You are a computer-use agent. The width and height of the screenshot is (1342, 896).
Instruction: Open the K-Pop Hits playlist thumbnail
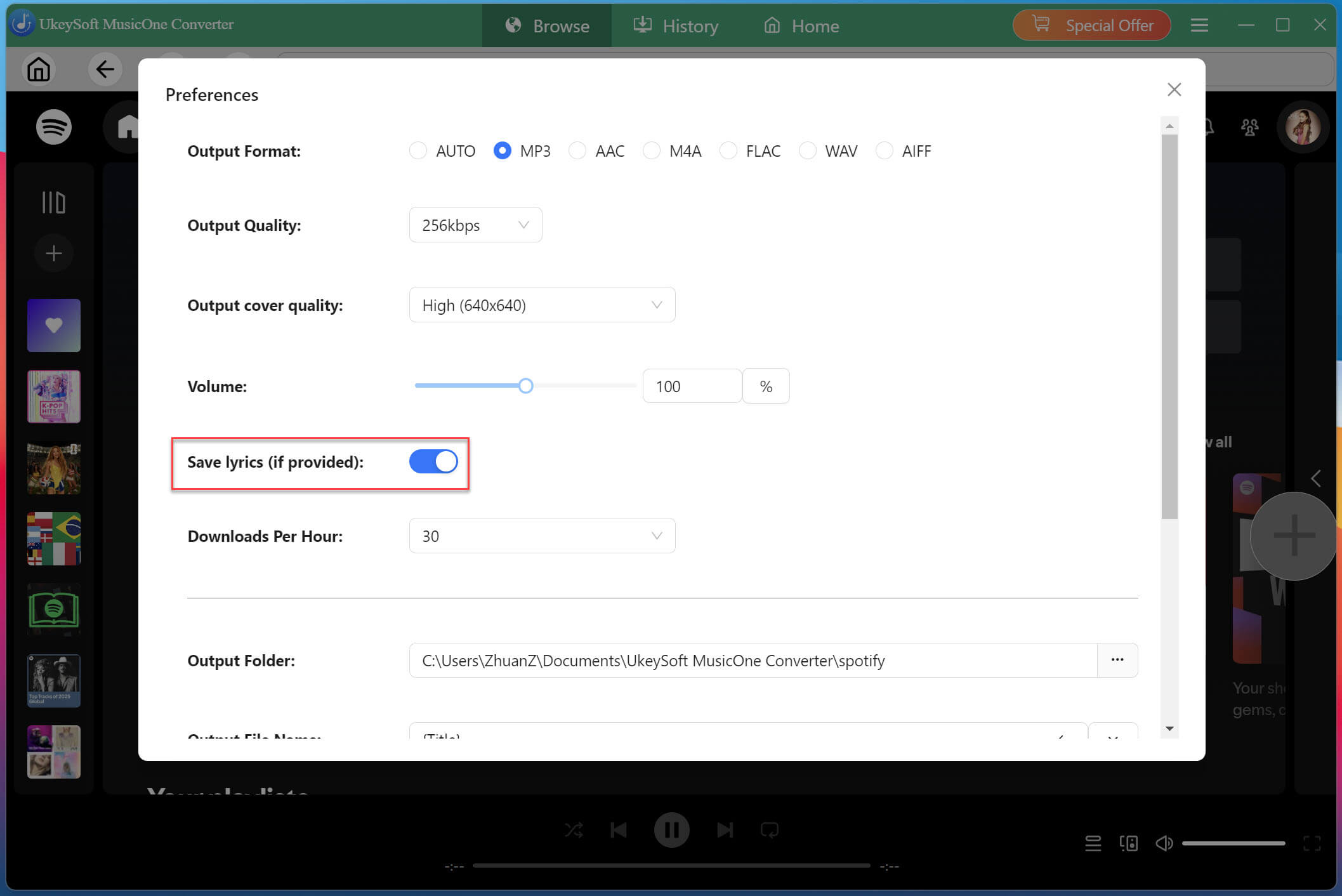coord(54,397)
